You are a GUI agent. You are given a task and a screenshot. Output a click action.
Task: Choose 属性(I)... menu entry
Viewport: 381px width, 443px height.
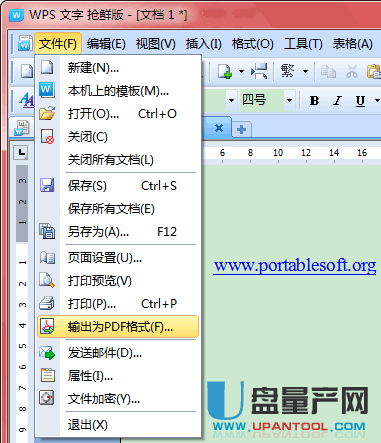pos(118,376)
